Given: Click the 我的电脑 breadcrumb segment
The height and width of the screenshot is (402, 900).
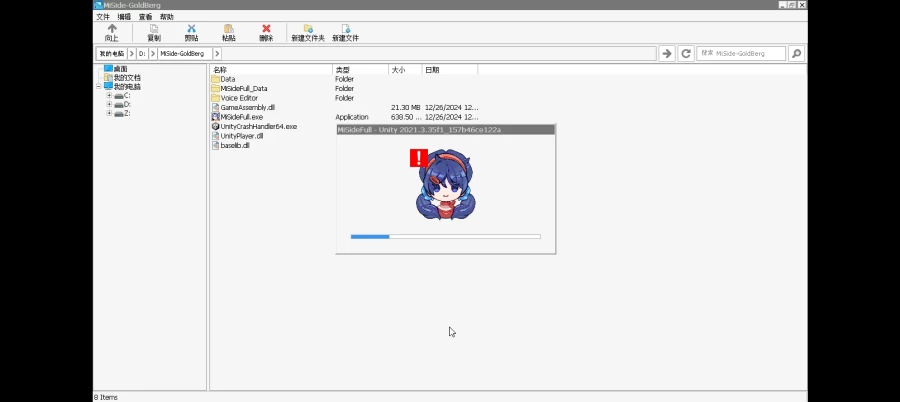Looking at the screenshot, I should click(x=111, y=53).
